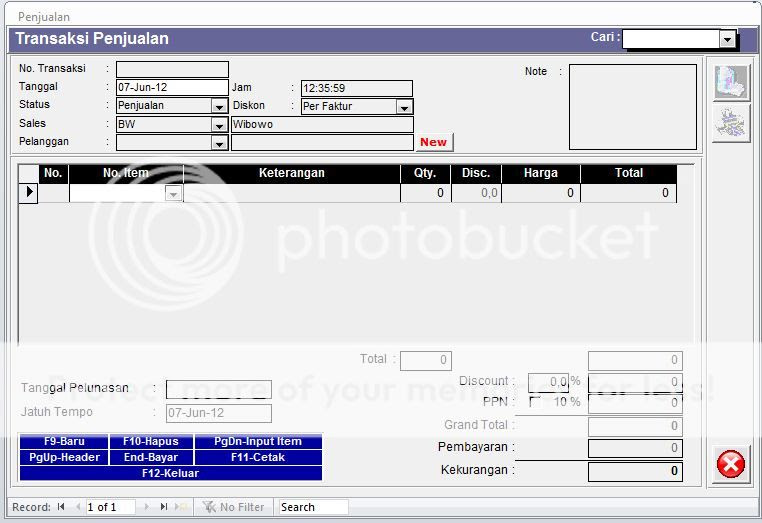Click the F11-Cetak button
Viewport: 762px width, 523px height.
point(258,457)
